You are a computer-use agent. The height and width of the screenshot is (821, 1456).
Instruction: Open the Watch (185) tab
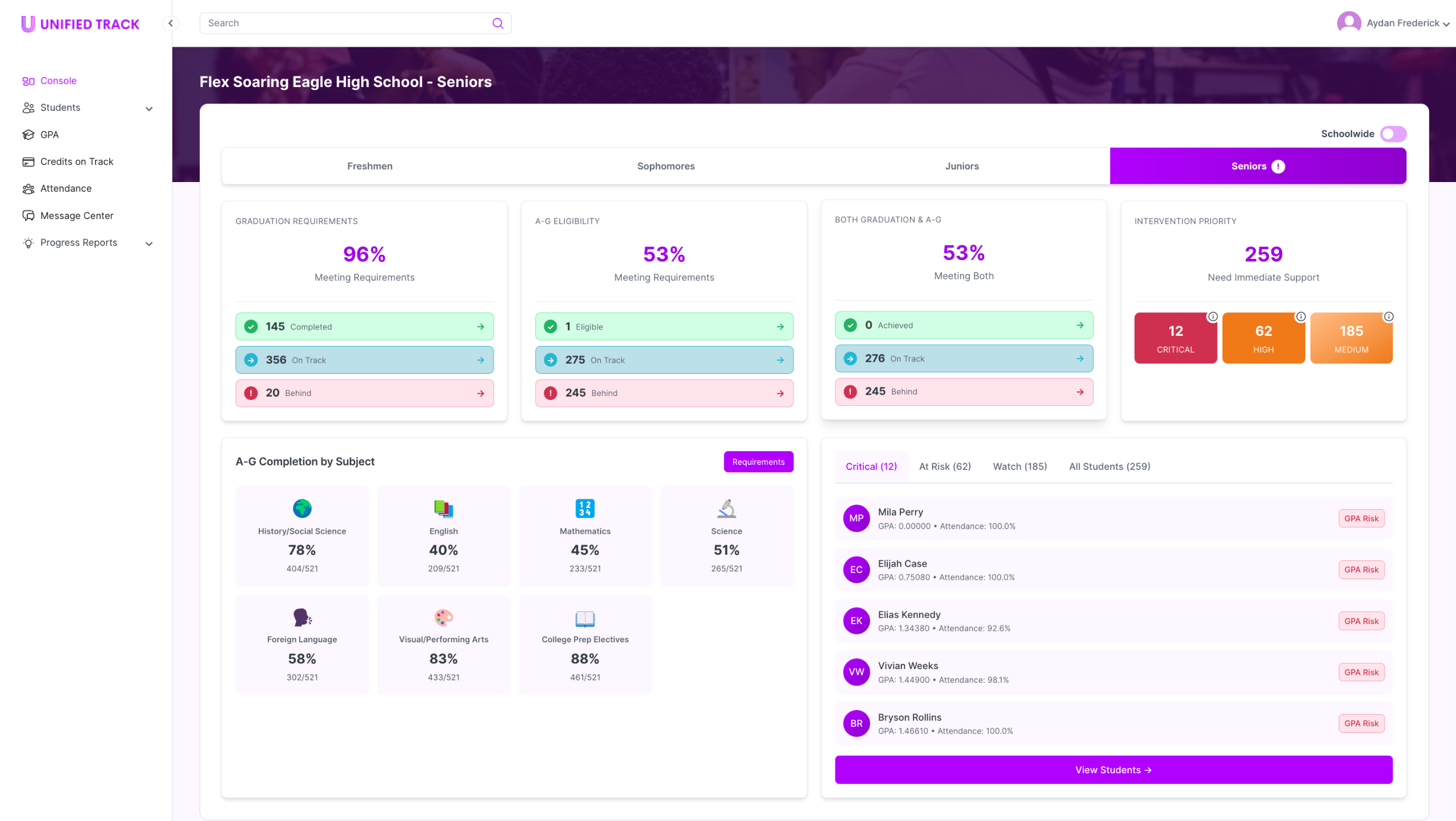coord(1020,467)
